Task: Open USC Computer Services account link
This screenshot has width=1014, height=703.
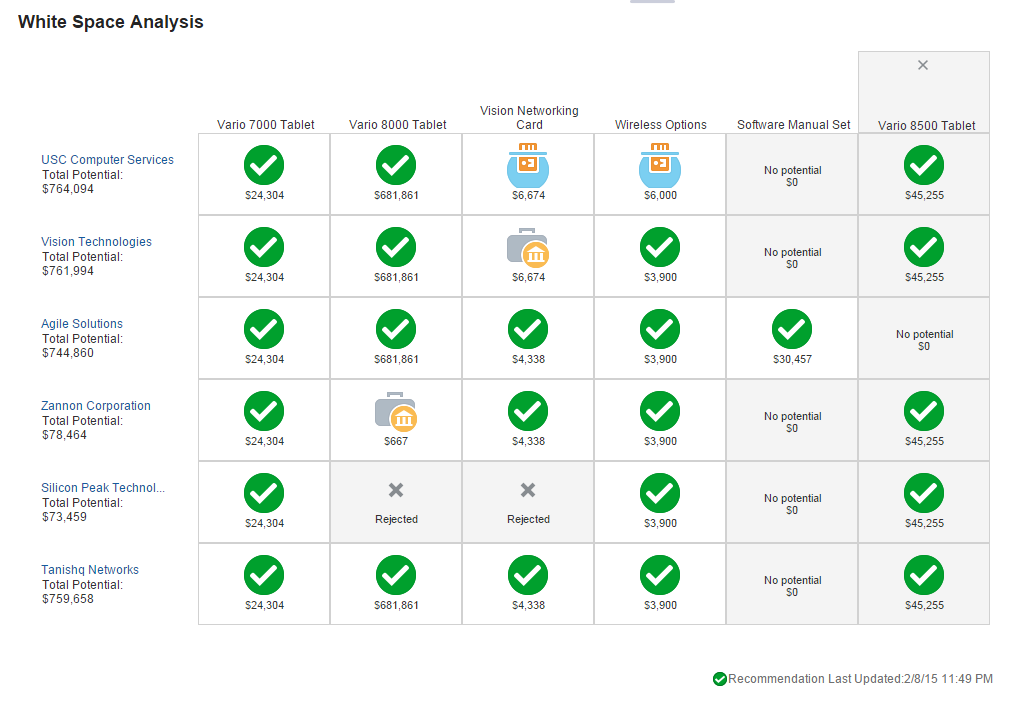Action: (x=107, y=160)
